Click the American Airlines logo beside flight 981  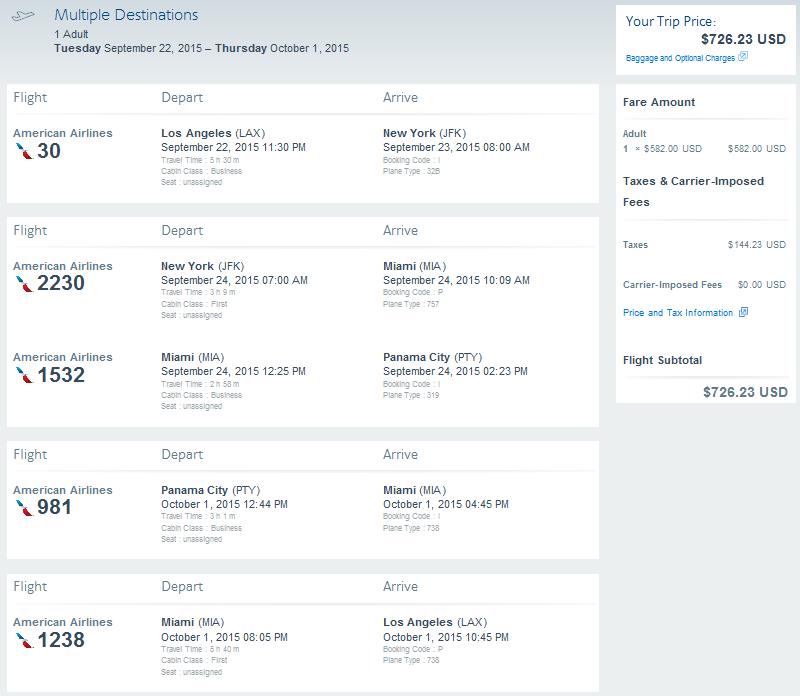coord(23,508)
